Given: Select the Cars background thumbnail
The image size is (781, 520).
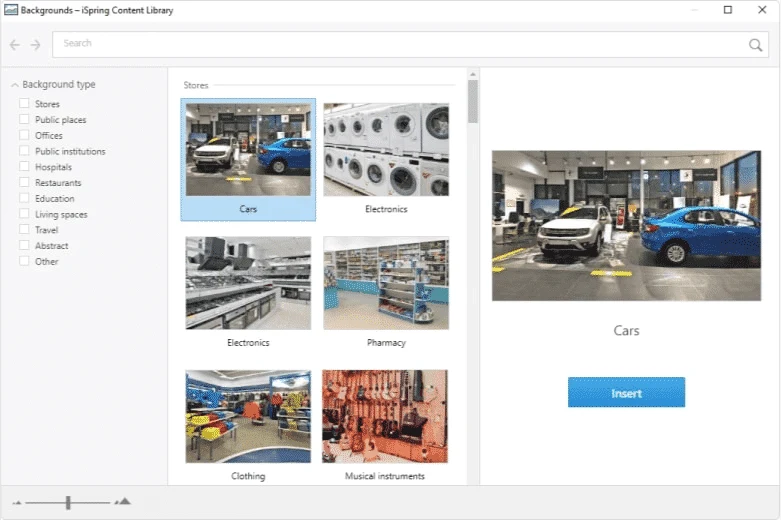Looking at the screenshot, I should click(248, 149).
